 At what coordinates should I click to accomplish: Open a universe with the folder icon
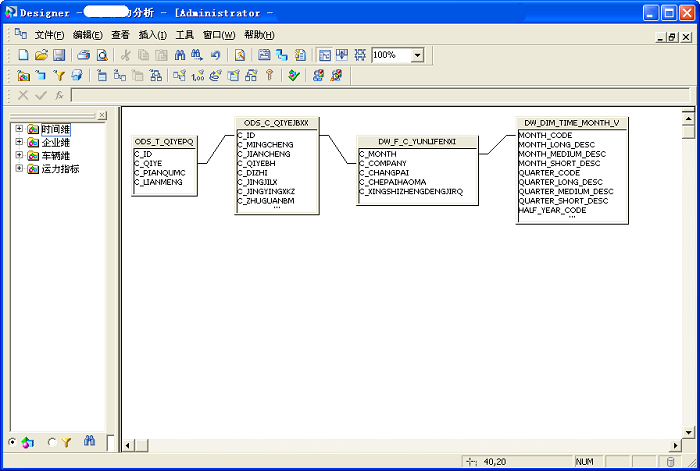click(x=41, y=55)
